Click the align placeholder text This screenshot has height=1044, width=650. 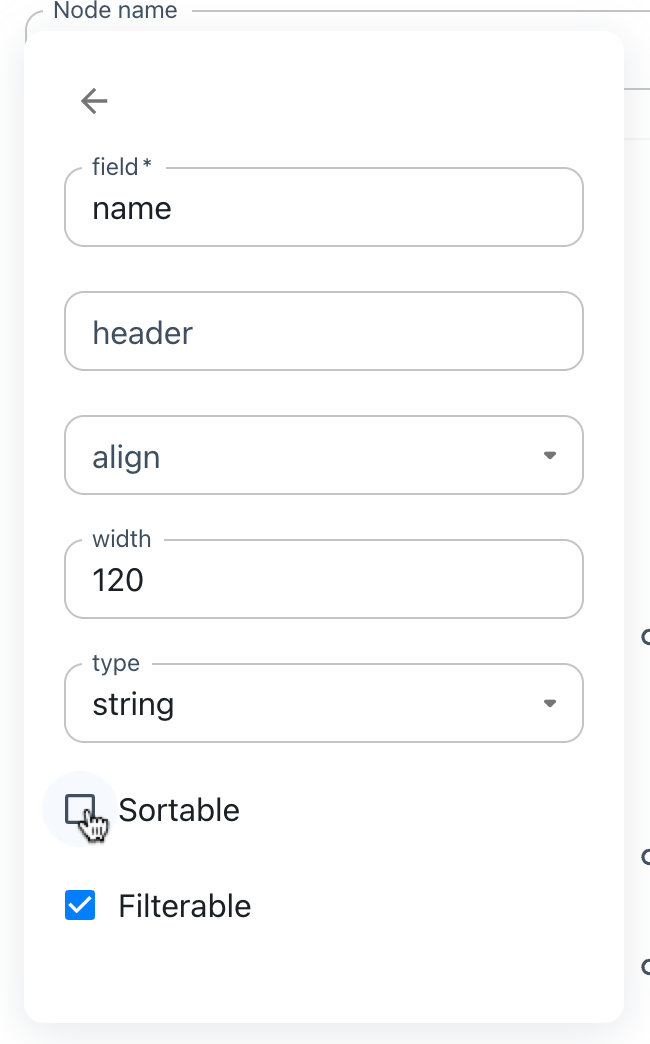tap(126, 455)
